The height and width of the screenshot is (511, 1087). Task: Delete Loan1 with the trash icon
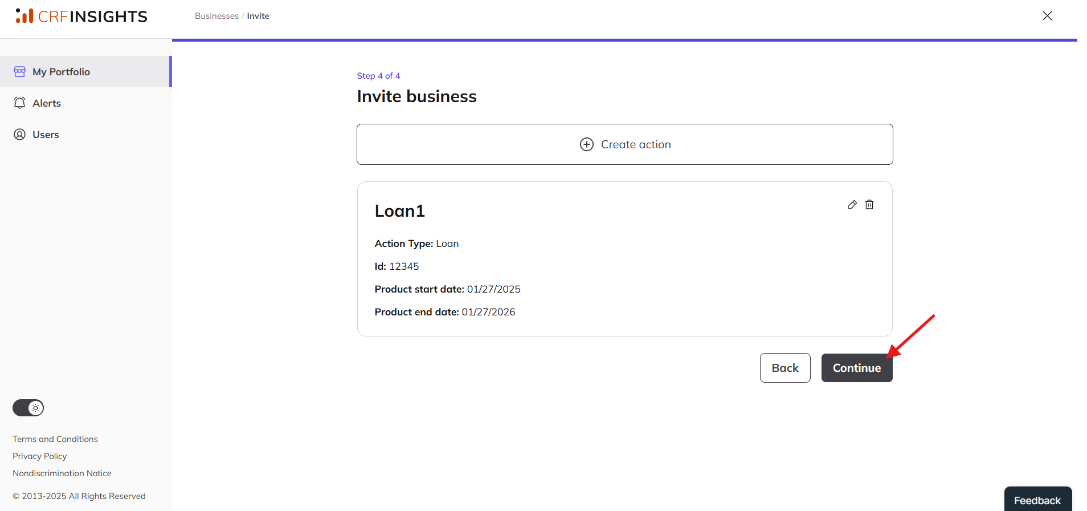pyautogui.click(x=869, y=205)
